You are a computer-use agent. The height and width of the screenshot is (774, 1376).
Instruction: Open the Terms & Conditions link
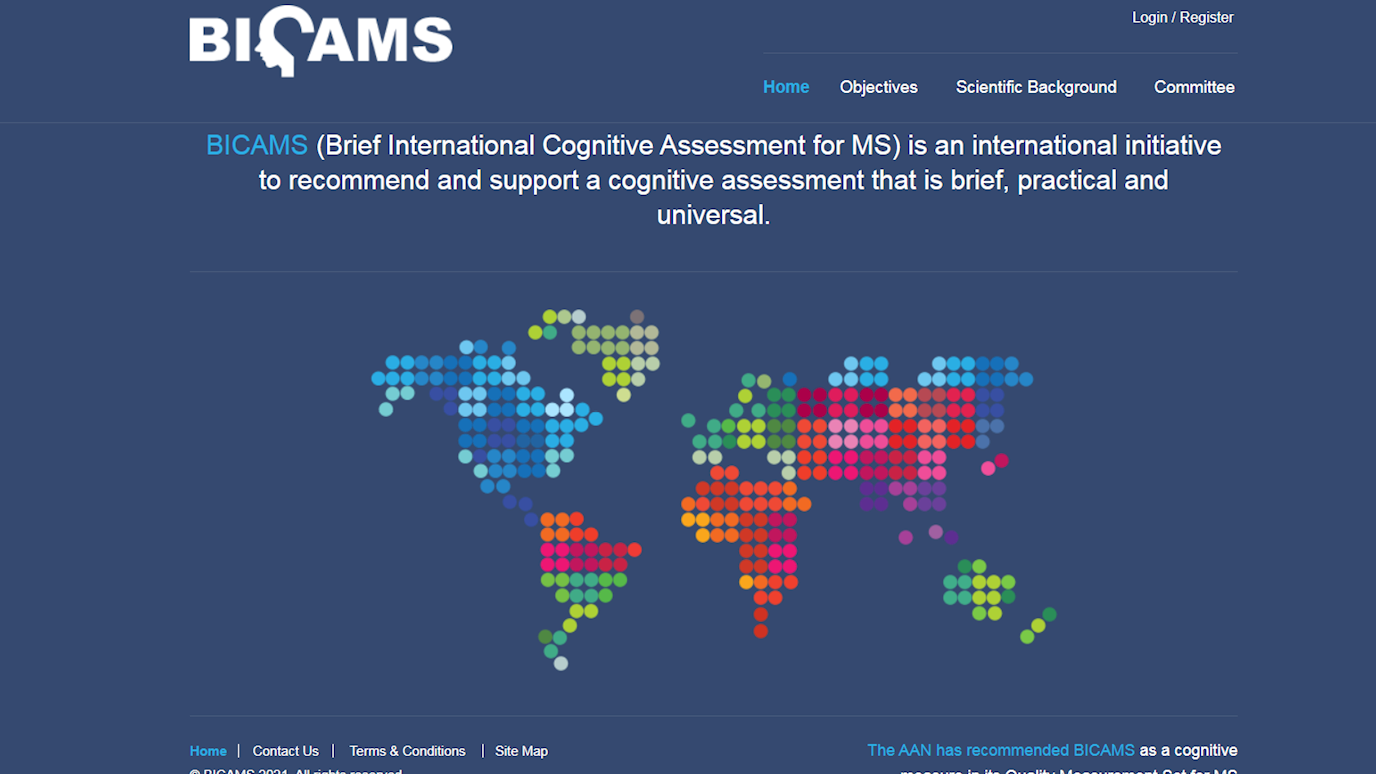point(407,751)
